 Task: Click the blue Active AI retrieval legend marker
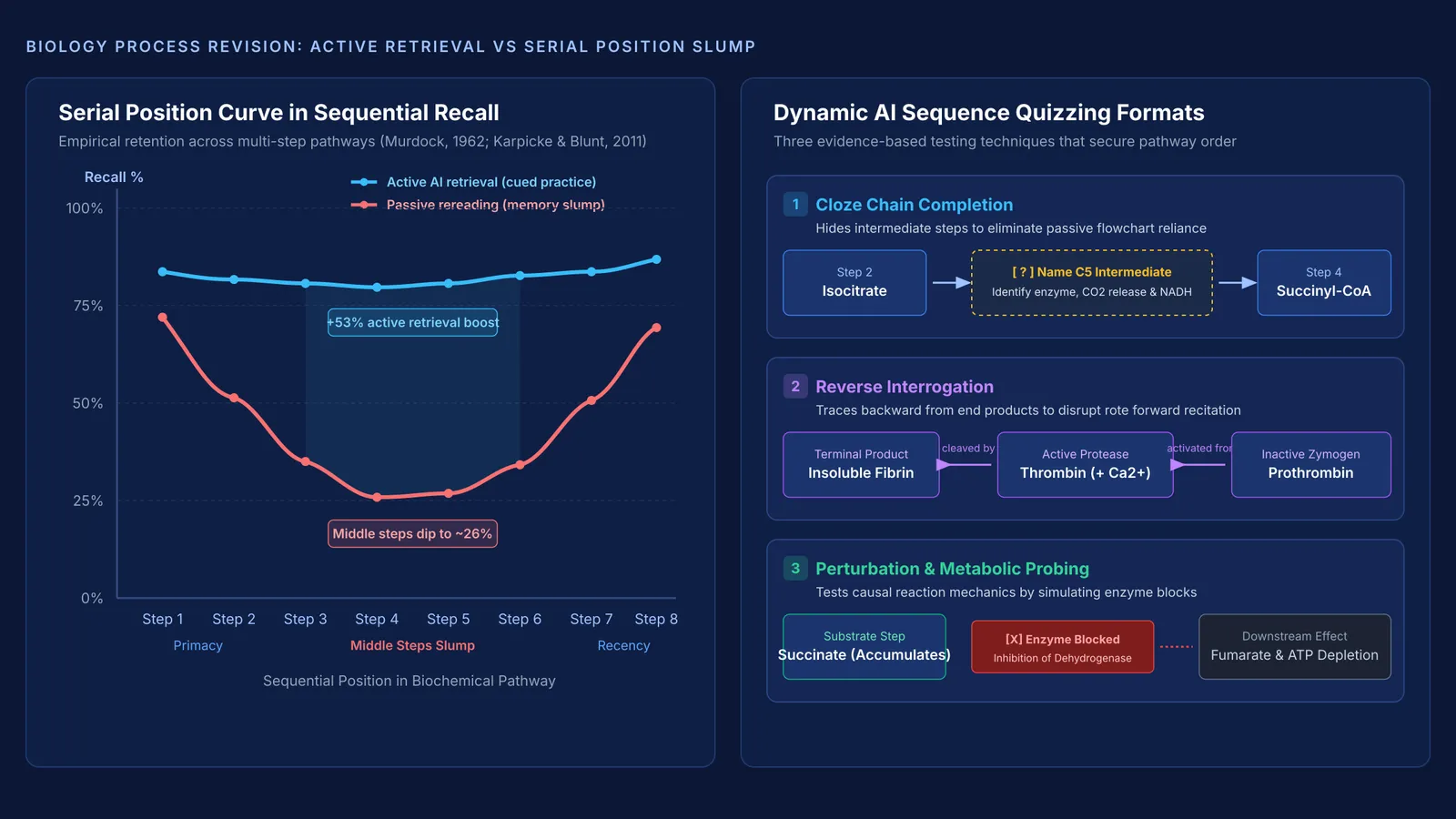[364, 182]
